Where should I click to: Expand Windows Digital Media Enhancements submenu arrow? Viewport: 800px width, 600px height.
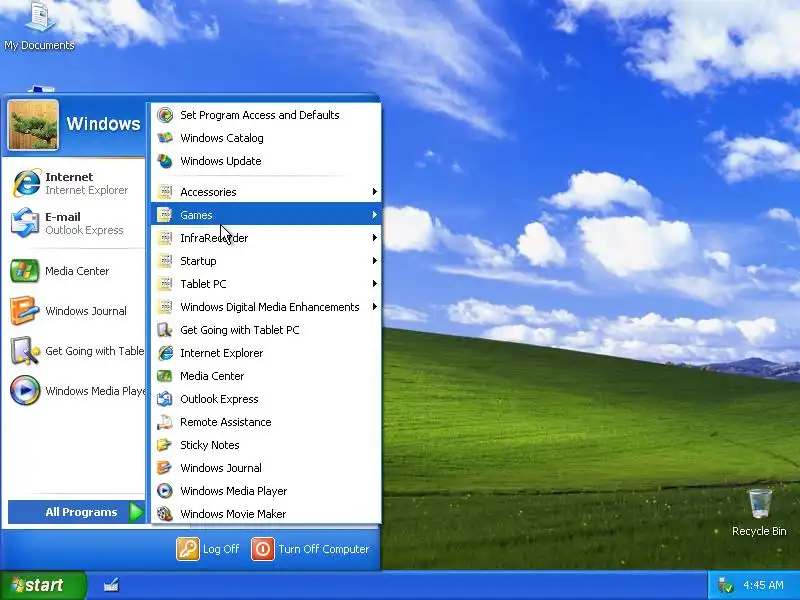click(x=374, y=307)
